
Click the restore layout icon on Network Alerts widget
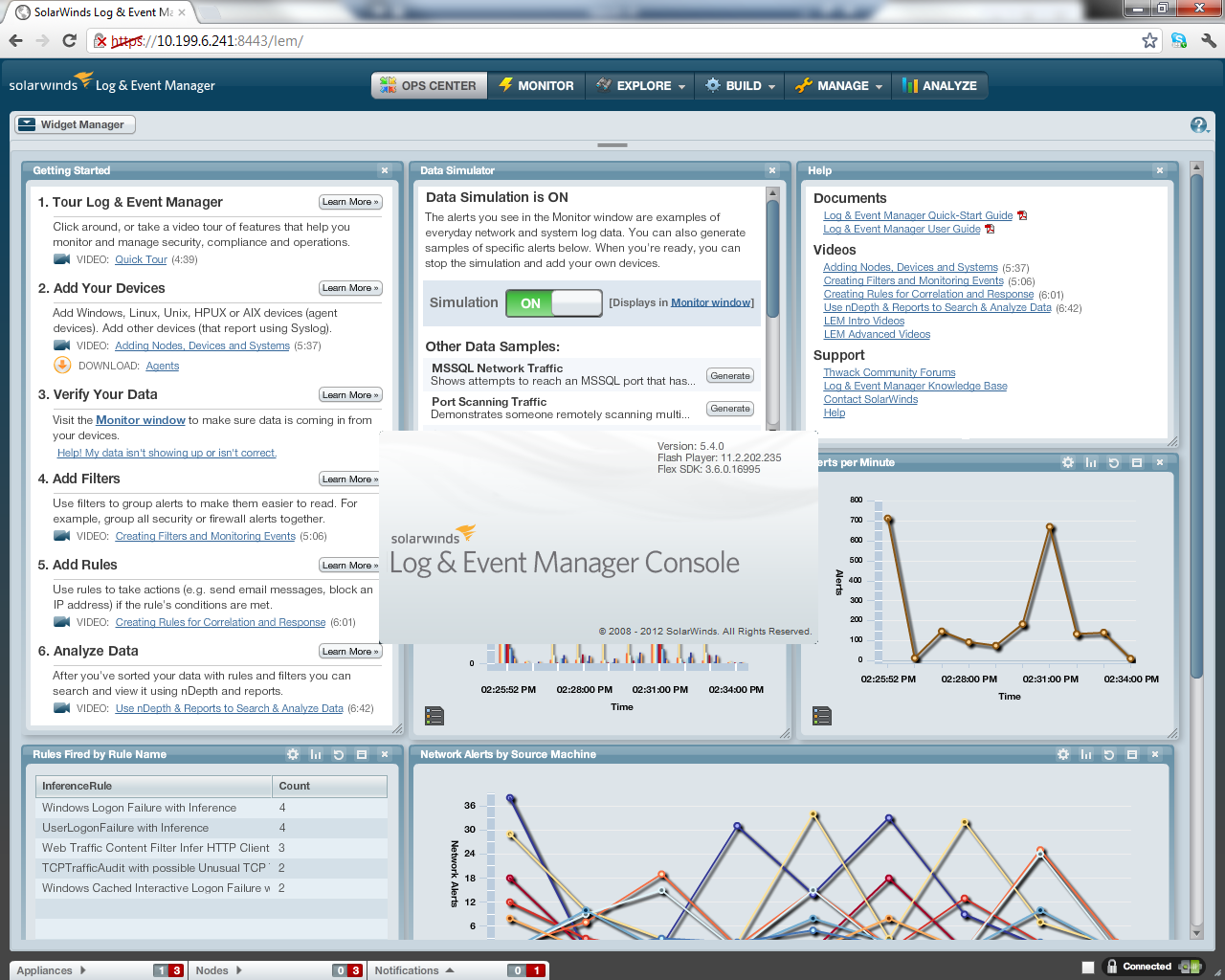(1132, 754)
